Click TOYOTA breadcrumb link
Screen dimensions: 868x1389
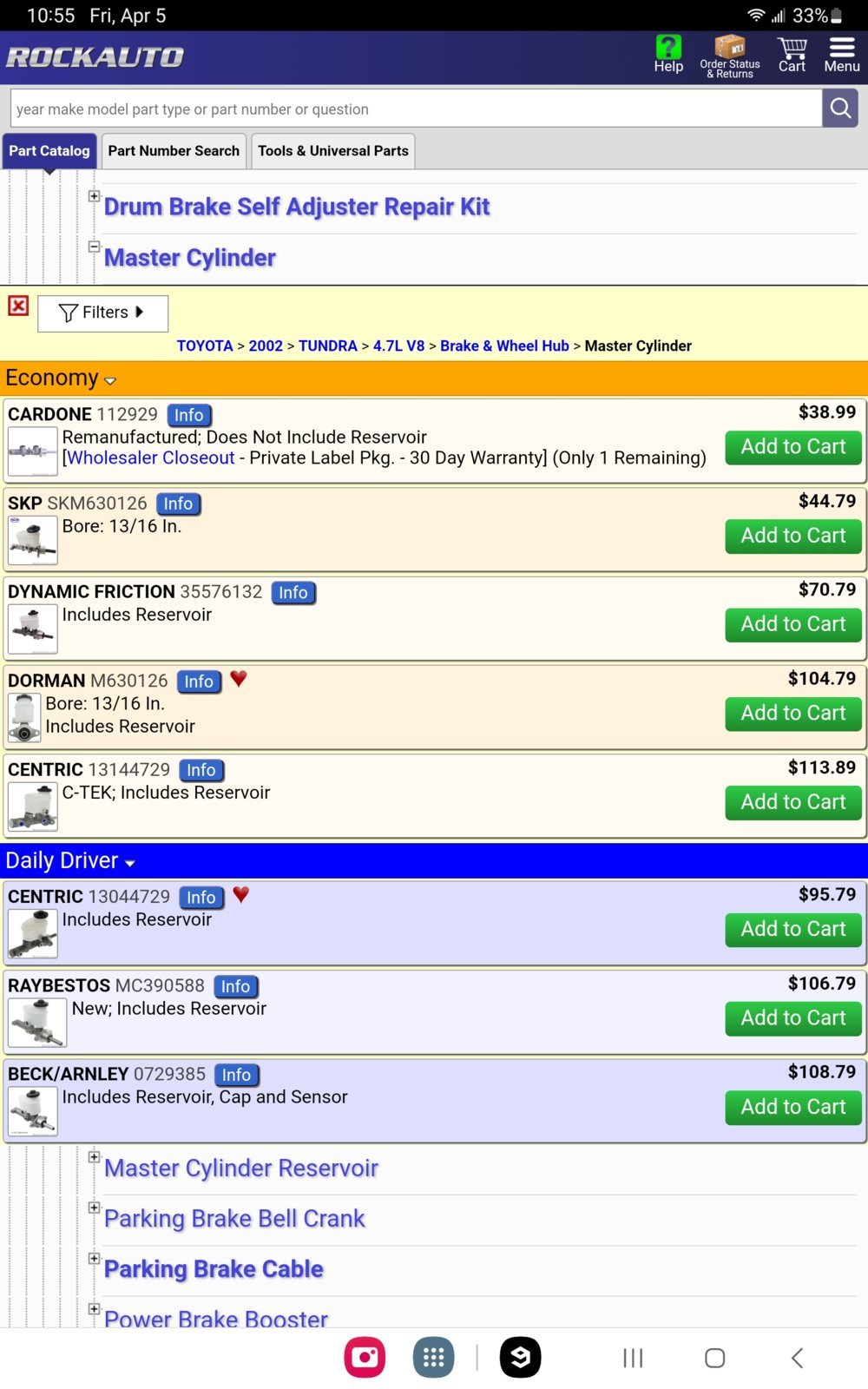[x=205, y=346]
